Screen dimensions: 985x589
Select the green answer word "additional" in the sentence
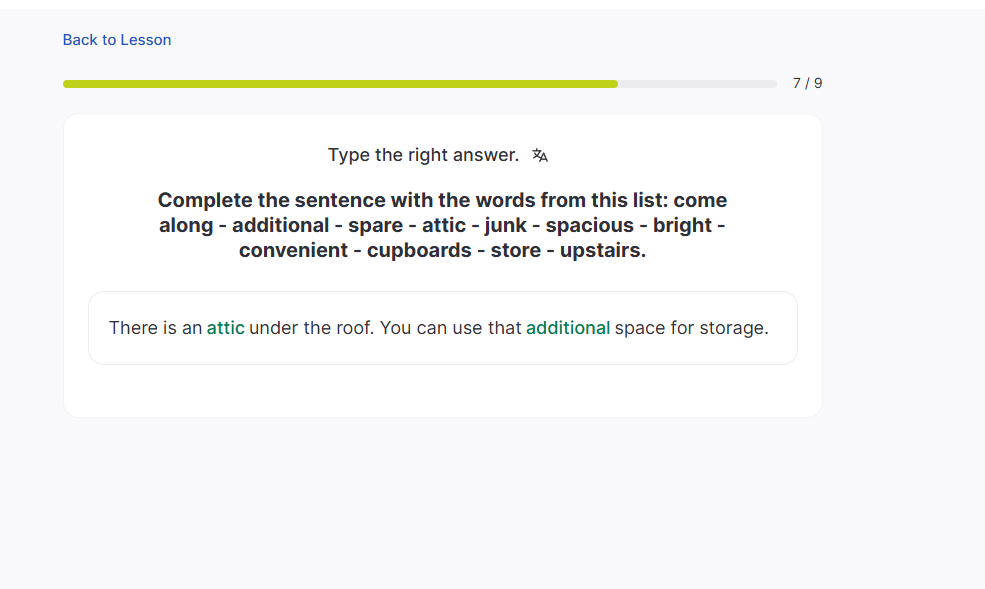click(x=568, y=328)
